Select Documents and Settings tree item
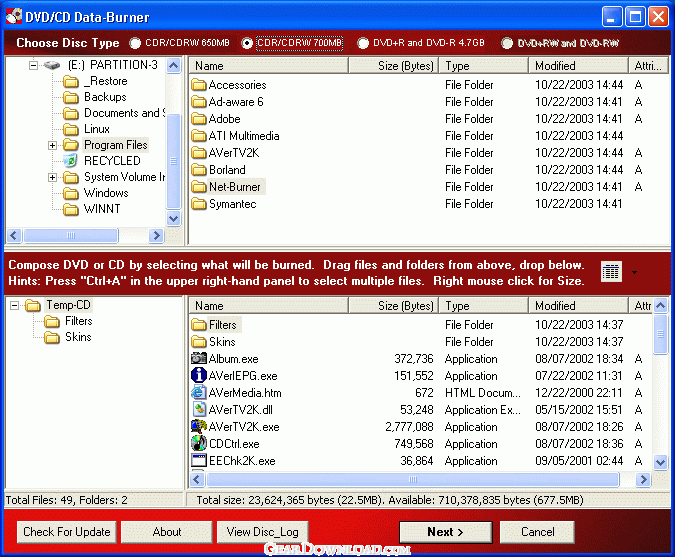 coord(124,113)
